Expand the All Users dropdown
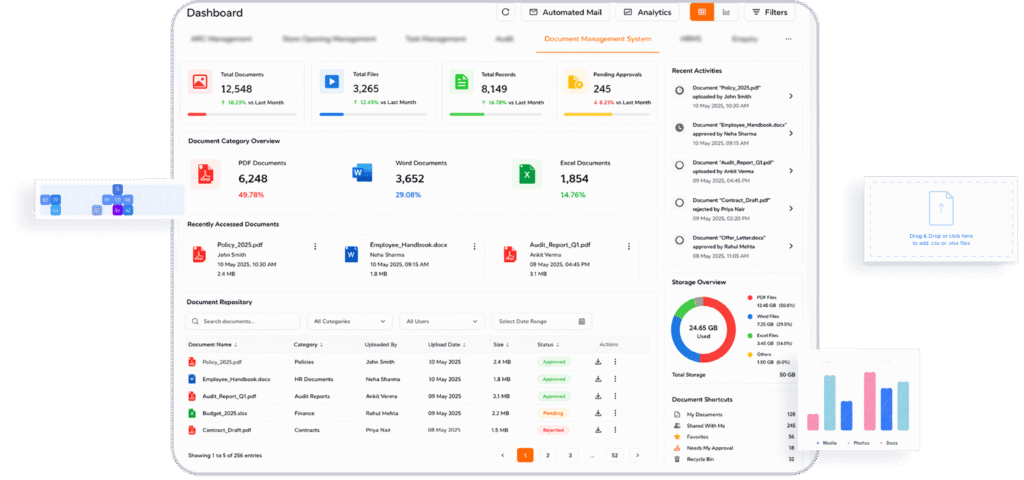 [x=442, y=321]
